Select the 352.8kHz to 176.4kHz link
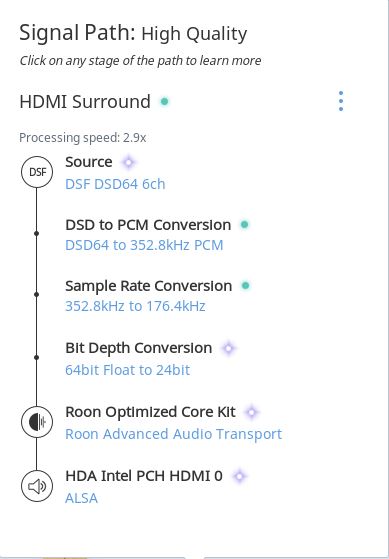This screenshot has height=559, width=389. click(x=135, y=306)
